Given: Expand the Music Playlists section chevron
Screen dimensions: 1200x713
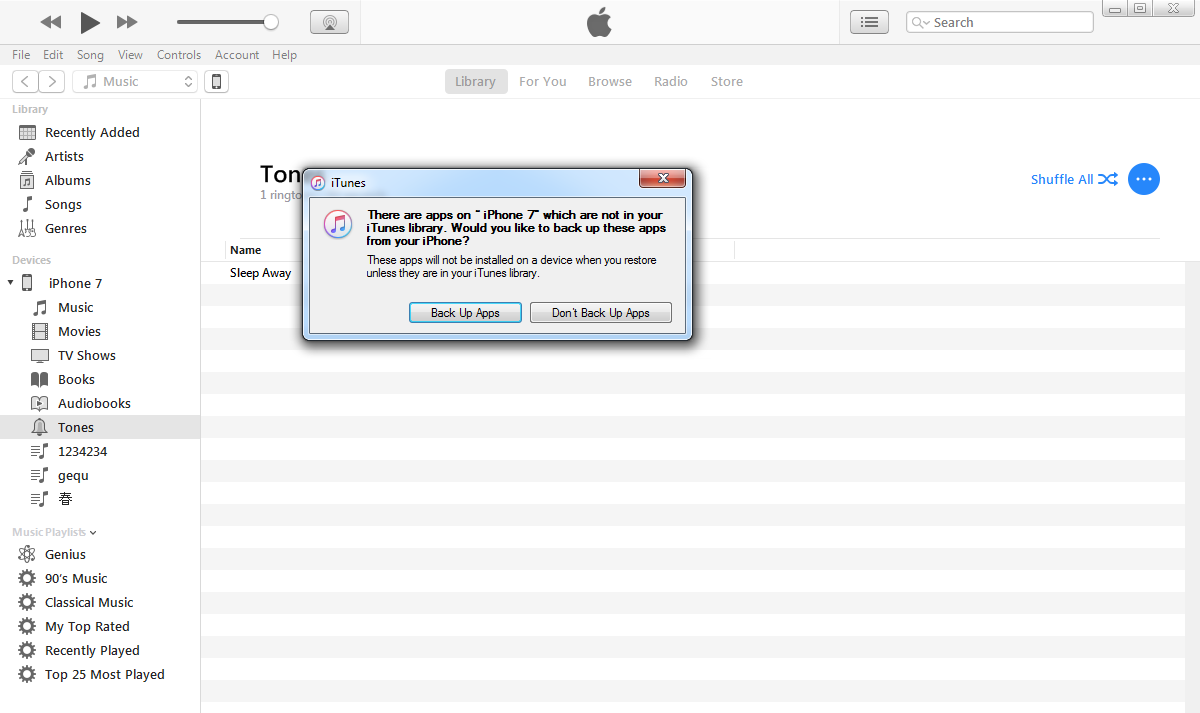Looking at the screenshot, I should point(93,533).
